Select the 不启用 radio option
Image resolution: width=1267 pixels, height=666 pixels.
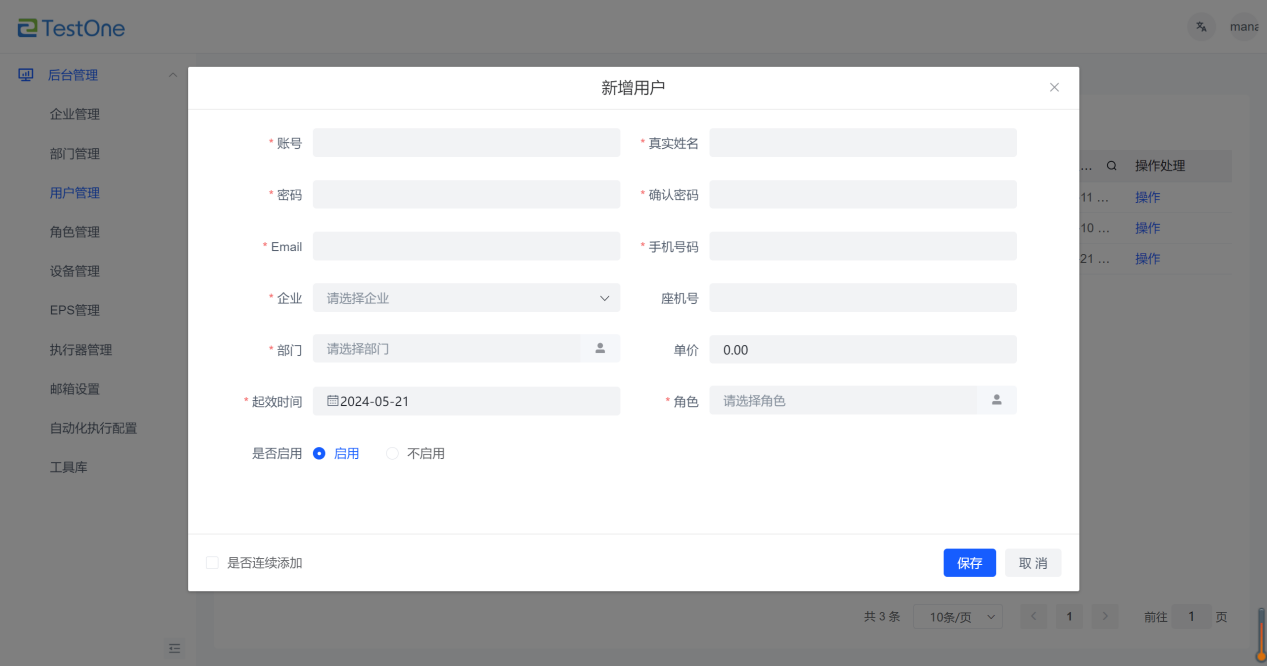pos(415,453)
